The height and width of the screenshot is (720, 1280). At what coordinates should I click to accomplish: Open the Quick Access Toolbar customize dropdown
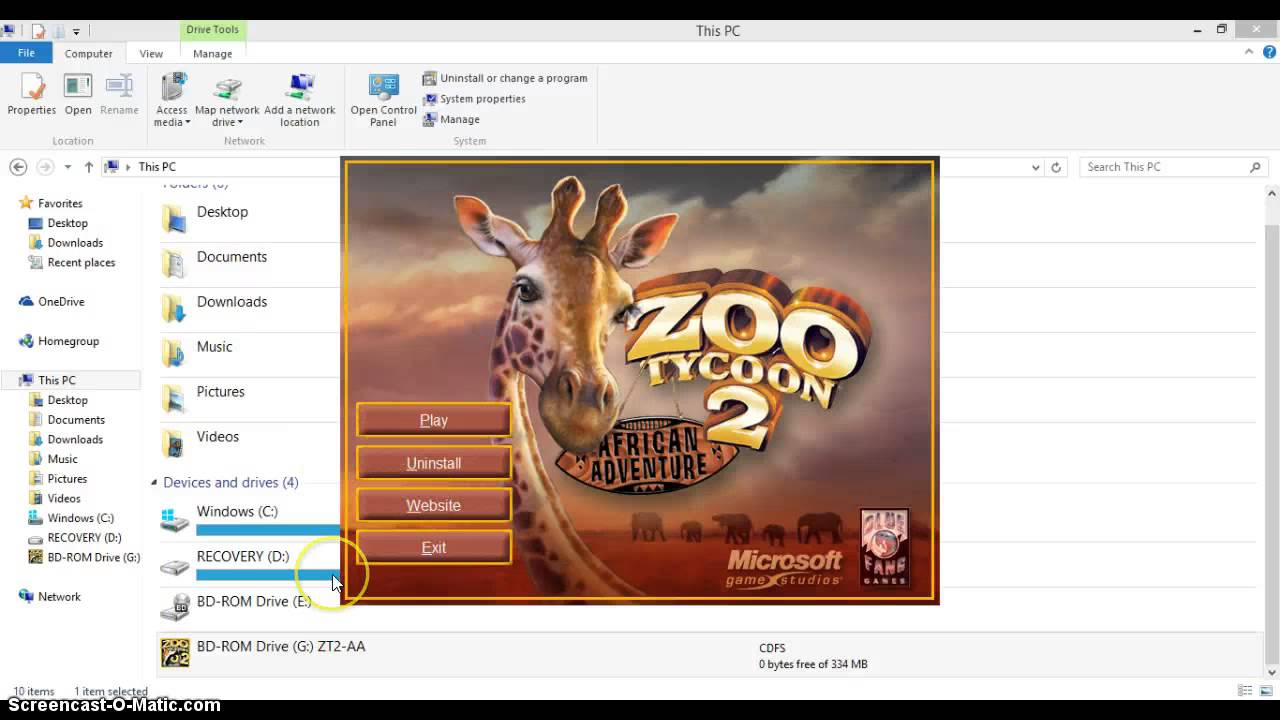point(76,32)
